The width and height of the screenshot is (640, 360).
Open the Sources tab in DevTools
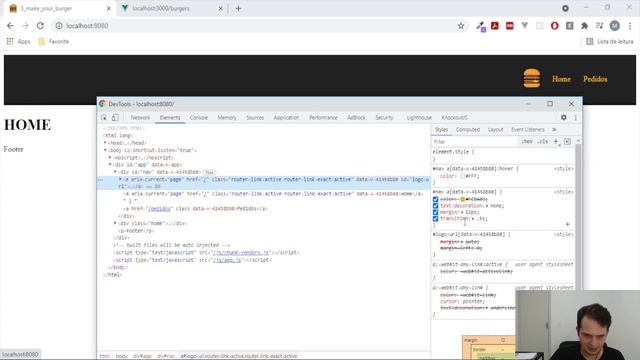(255, 118)
